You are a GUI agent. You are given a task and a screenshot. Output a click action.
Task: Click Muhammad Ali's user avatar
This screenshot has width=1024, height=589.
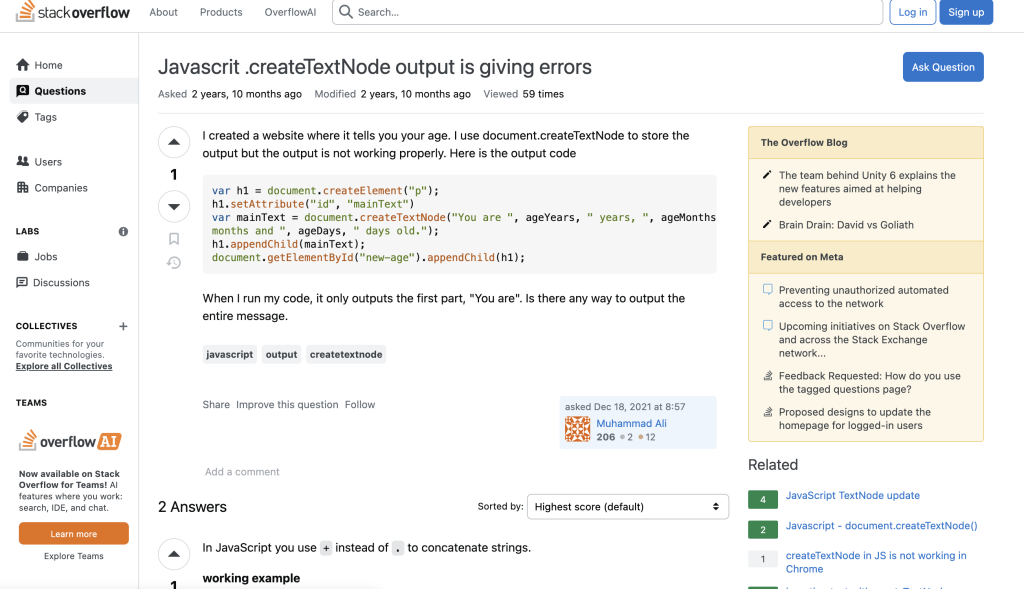click(577, 430)
